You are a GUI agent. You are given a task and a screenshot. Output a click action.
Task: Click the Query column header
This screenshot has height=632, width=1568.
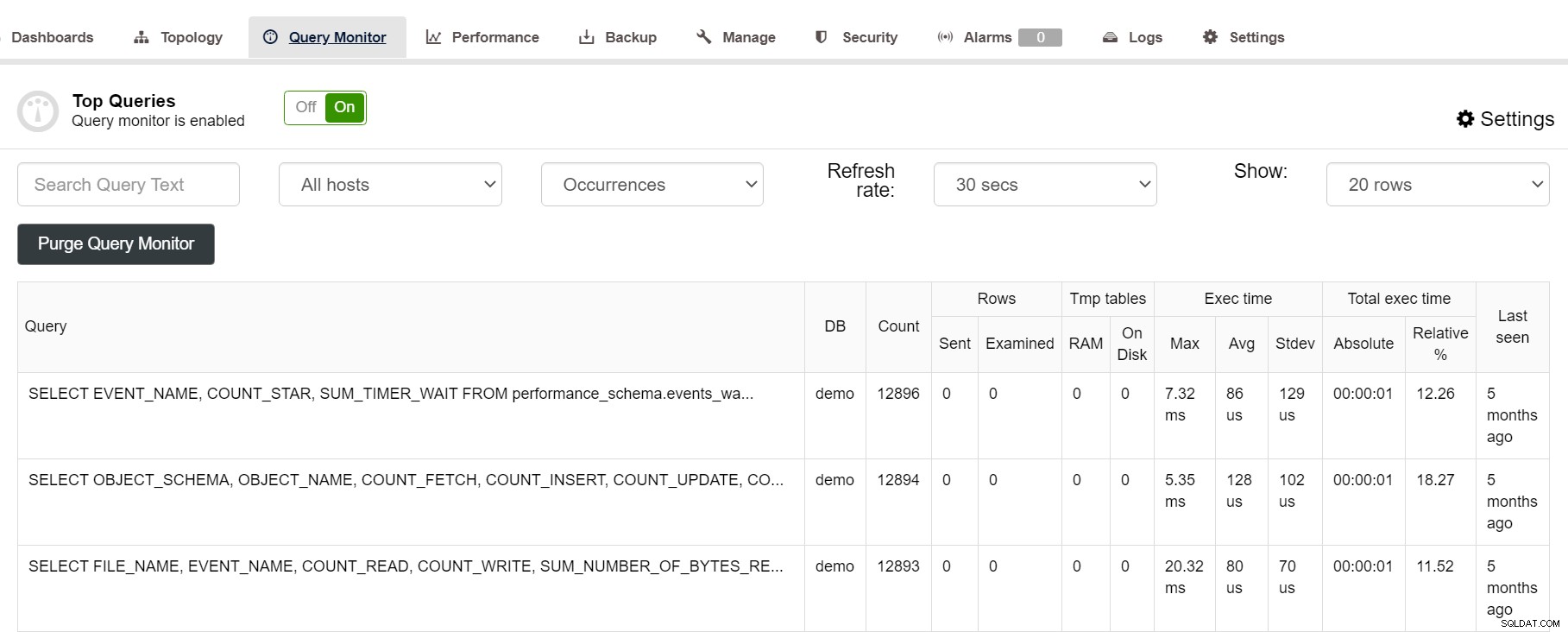pyautogui.click(x=411, y=326)
